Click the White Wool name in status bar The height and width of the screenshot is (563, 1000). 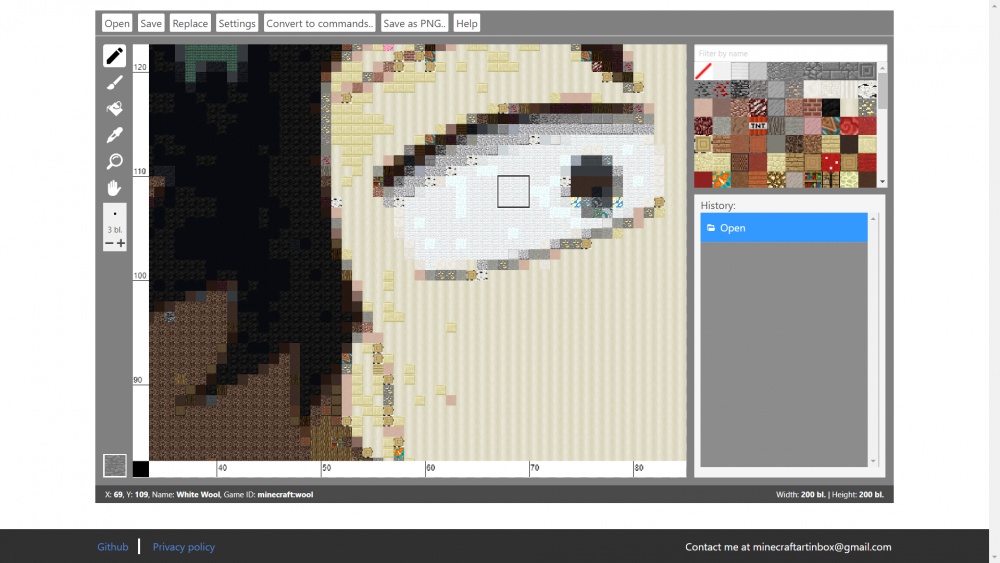[198, 495]
